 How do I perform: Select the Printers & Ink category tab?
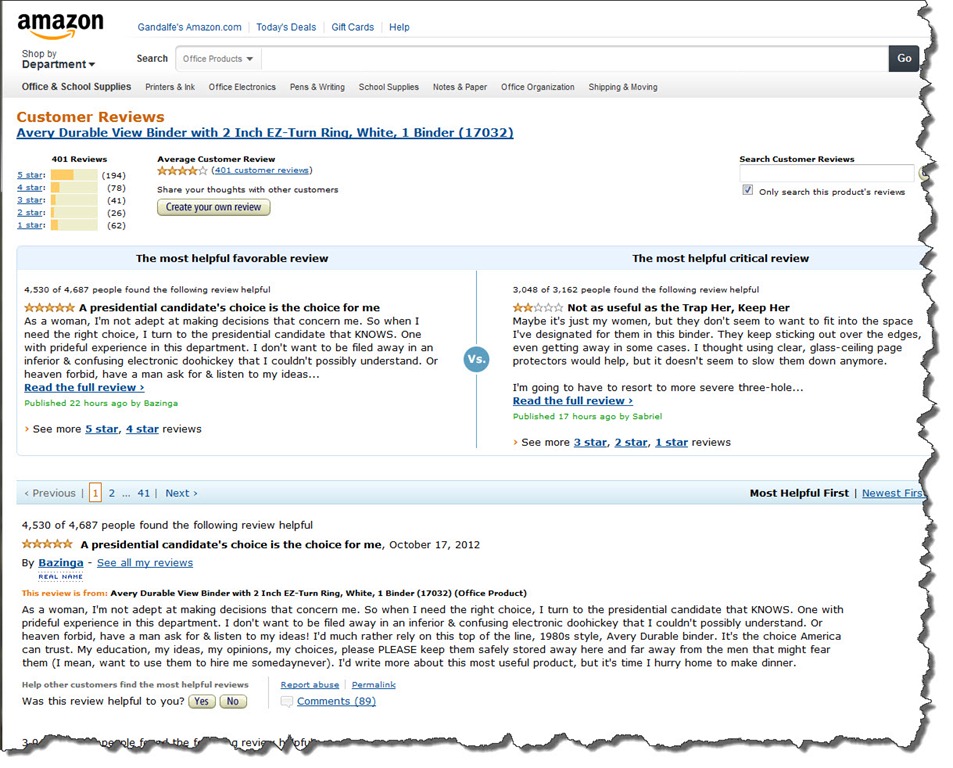(x=170, y=87)
